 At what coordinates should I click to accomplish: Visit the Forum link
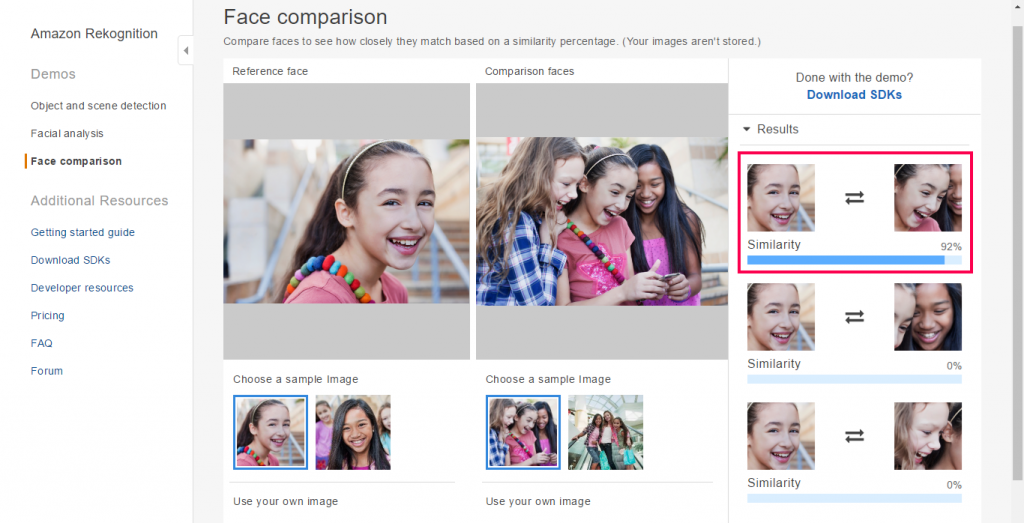pyautogui.click(x=47, y=371)
